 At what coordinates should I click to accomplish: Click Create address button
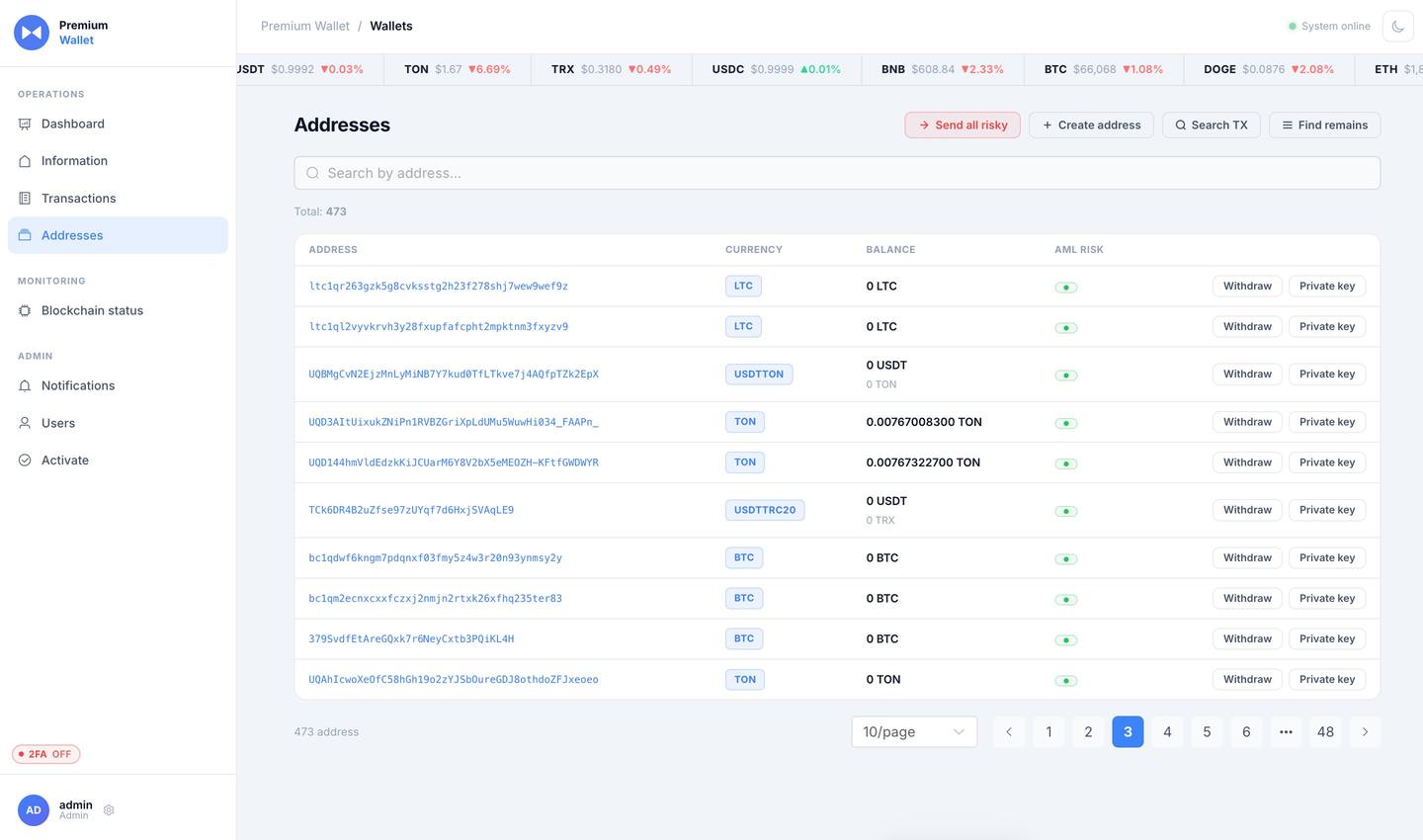pos(1091,126)
